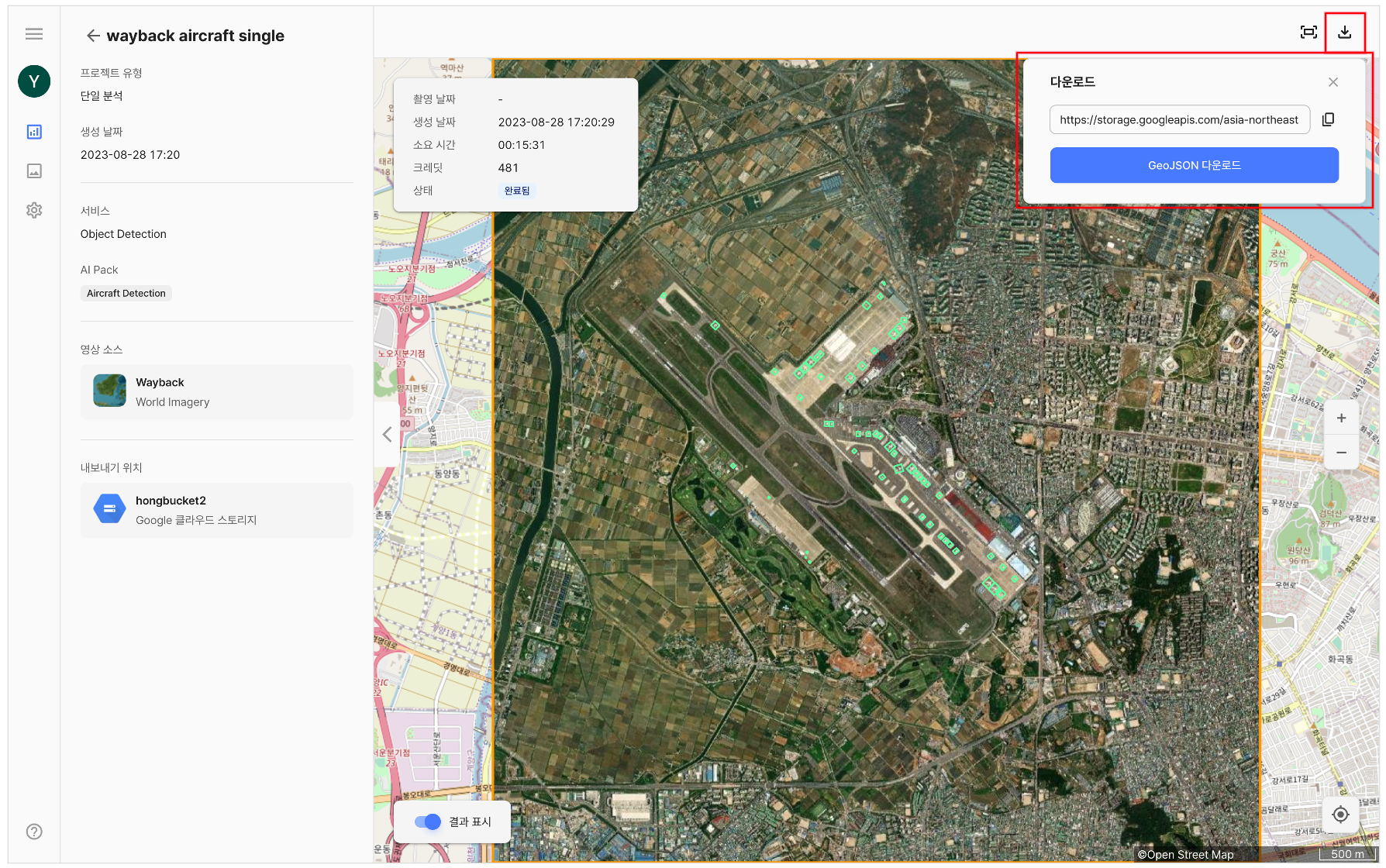Click the back arrow beside project title

tap(93, 36)
